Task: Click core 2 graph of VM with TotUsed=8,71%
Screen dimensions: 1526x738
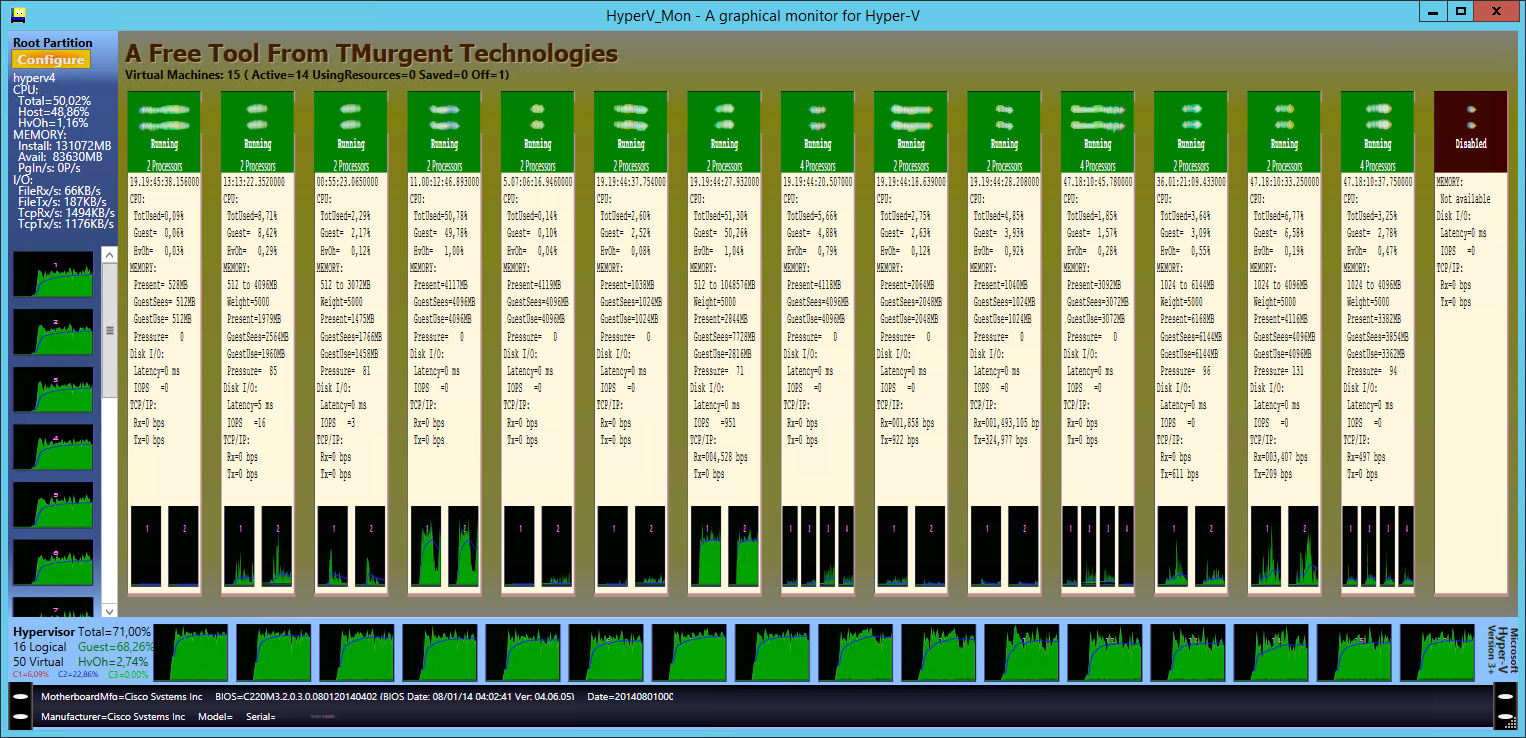Action: coord(277,546)
